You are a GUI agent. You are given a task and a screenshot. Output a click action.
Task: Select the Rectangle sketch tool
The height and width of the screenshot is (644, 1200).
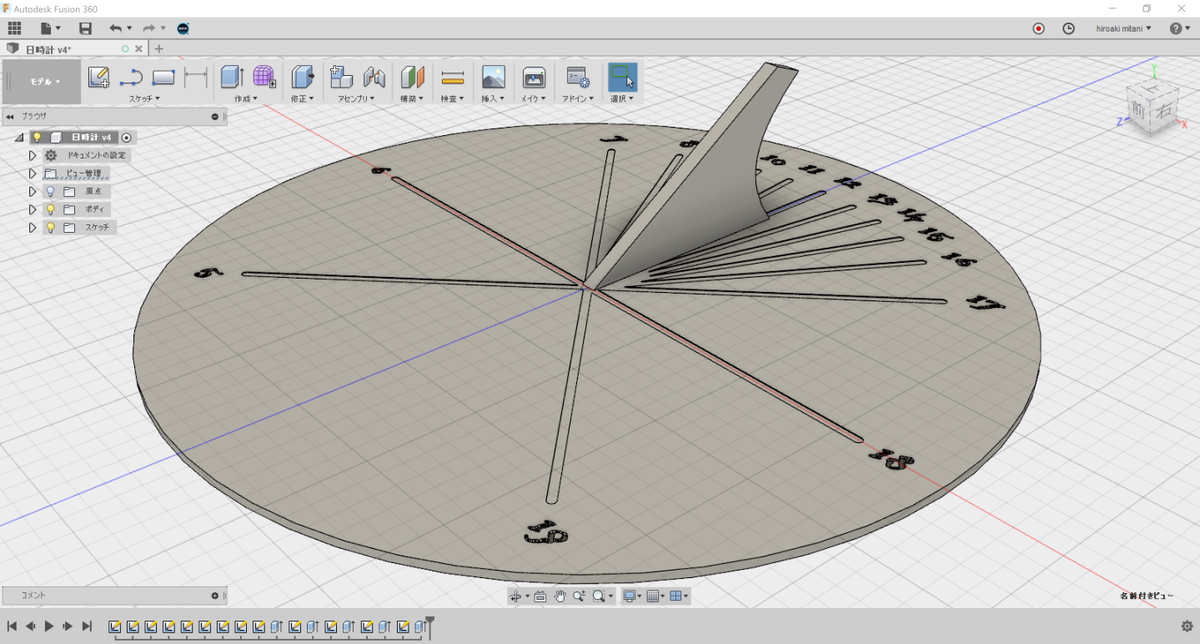pos(163,77)
